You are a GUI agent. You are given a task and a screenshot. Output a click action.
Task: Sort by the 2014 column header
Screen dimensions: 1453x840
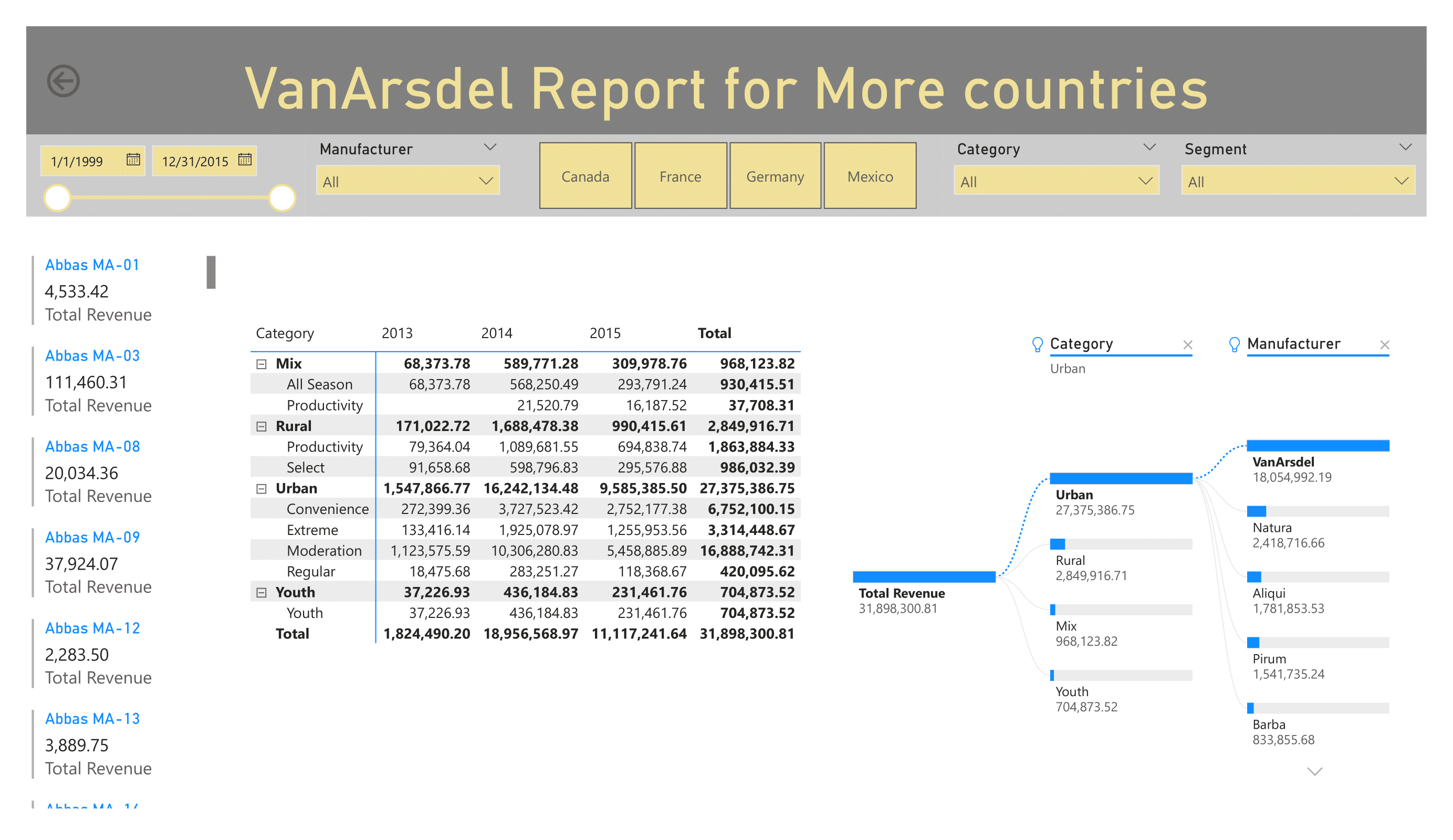496,333
